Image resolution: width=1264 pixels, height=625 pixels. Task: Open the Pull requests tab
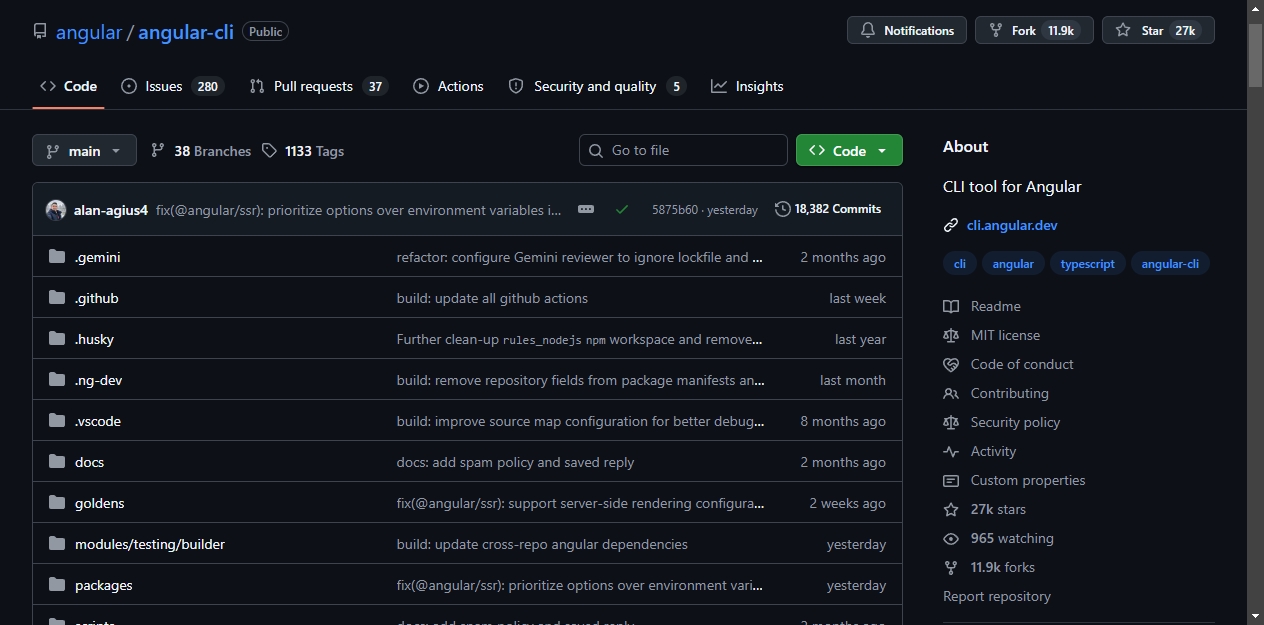pos(318,86)
